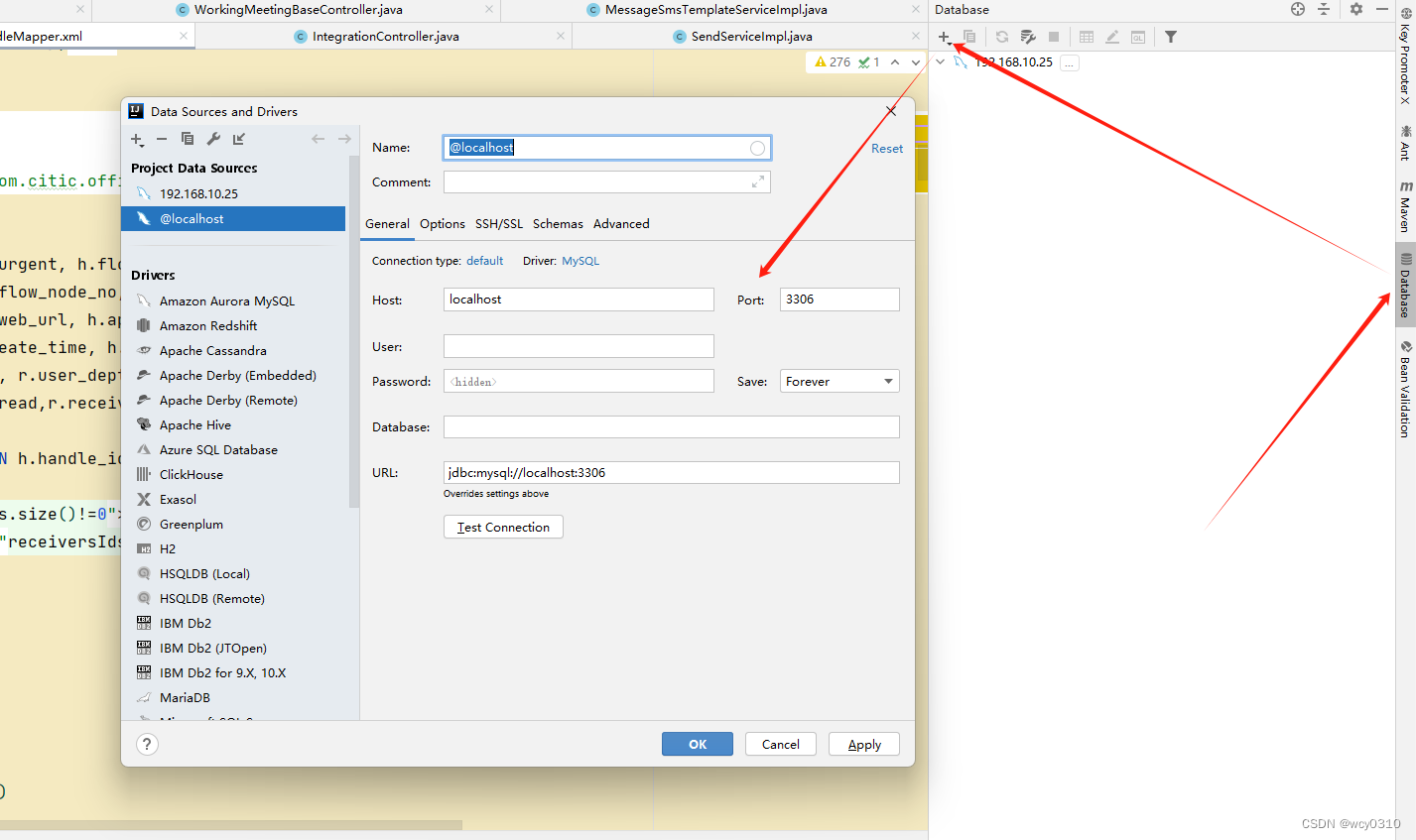Click the OK button
Image resolution: width=1416 pixels, height=840 pixels.
698,744
